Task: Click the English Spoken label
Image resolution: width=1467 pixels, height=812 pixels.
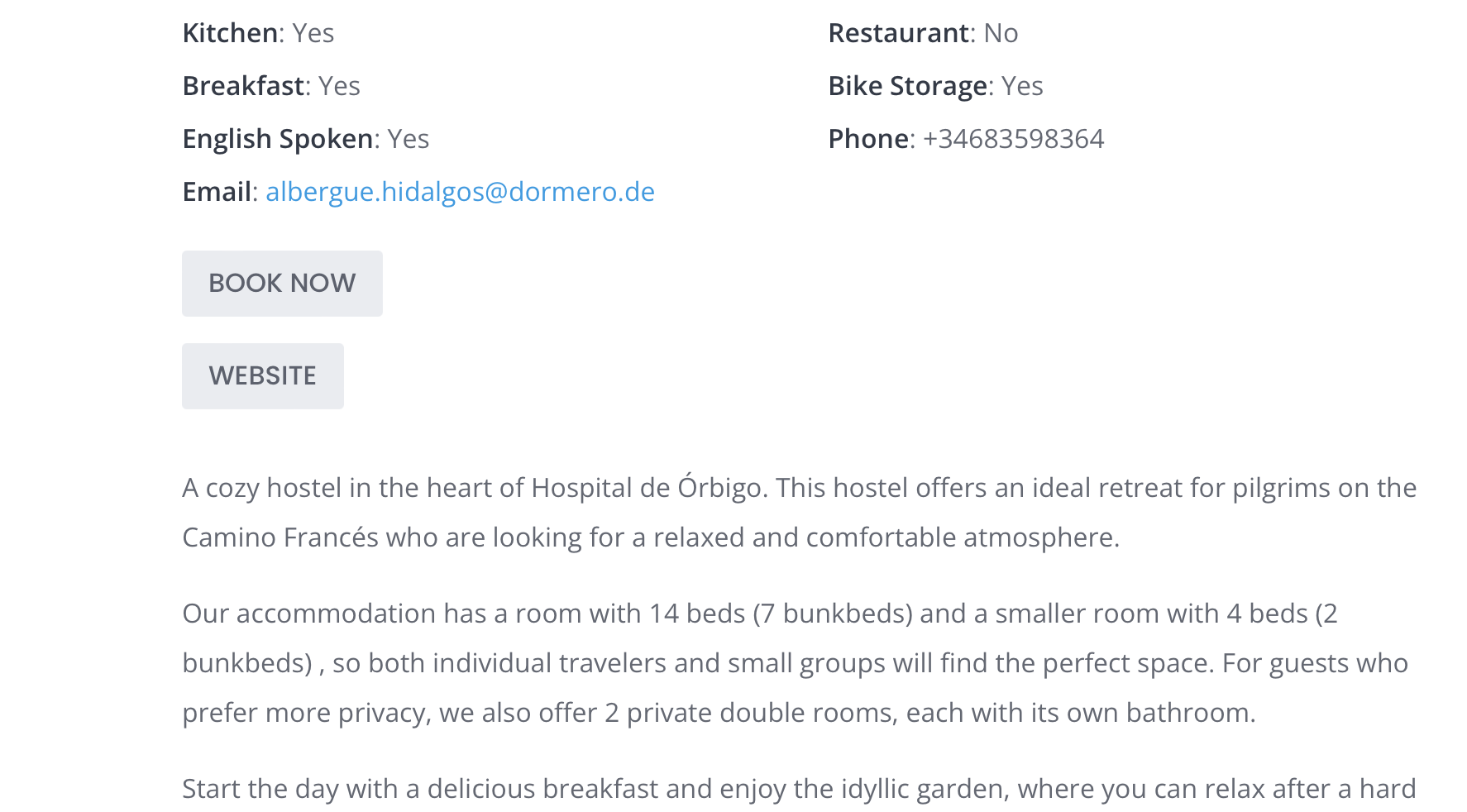Action: pyautogui.click(x=277, y=139)
